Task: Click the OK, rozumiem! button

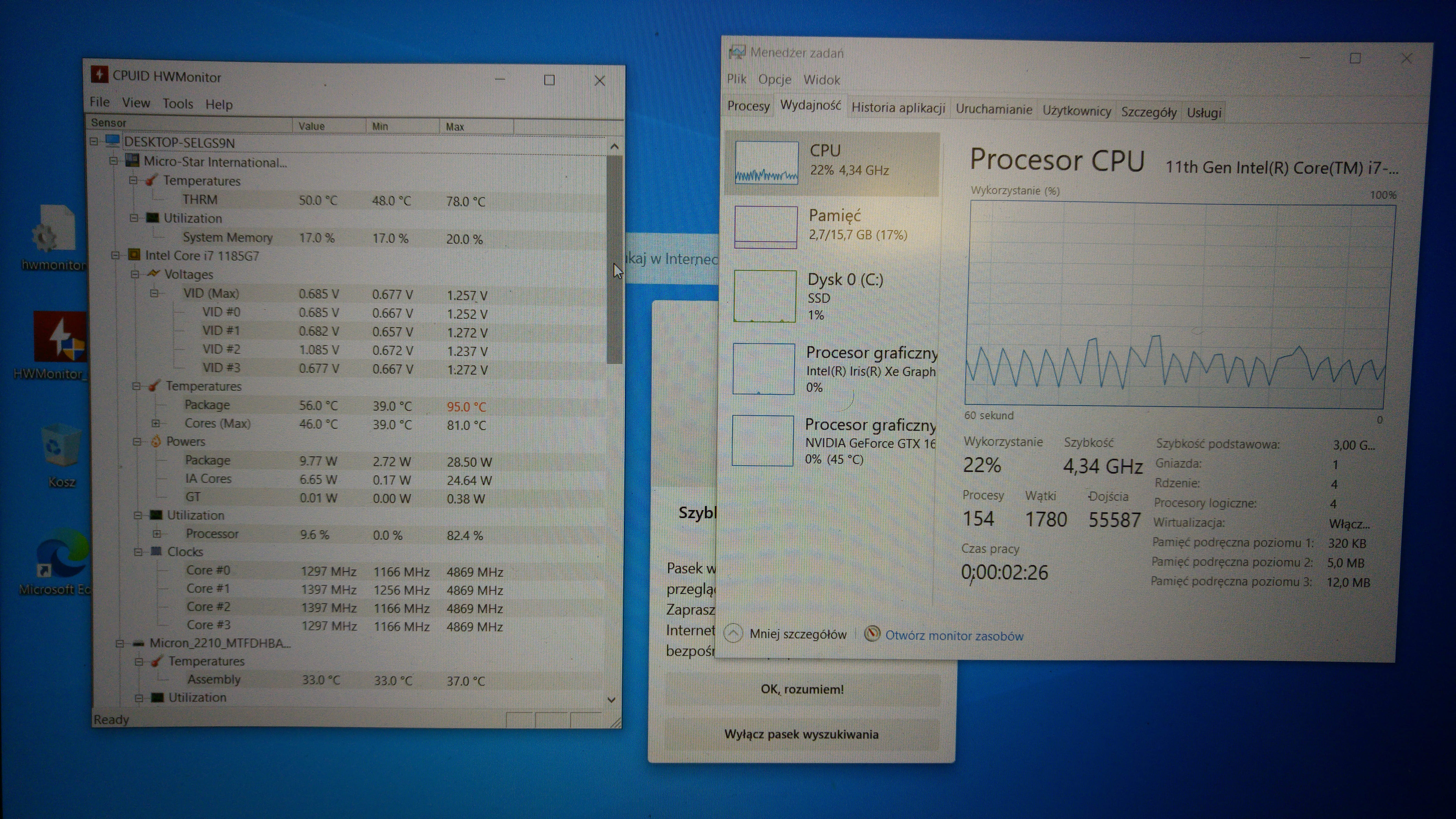Action: point(802,689)
